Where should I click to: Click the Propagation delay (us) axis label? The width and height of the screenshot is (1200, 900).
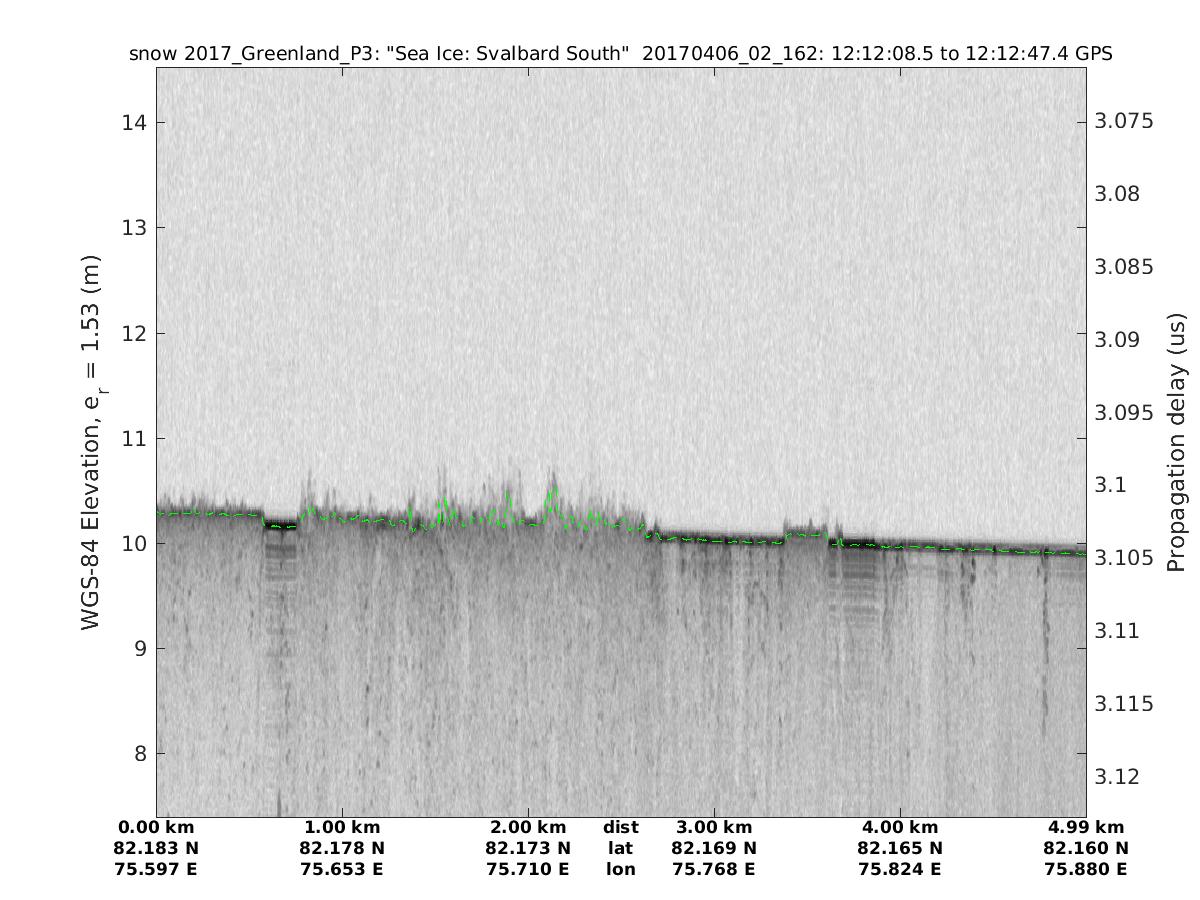[1176, 441]
